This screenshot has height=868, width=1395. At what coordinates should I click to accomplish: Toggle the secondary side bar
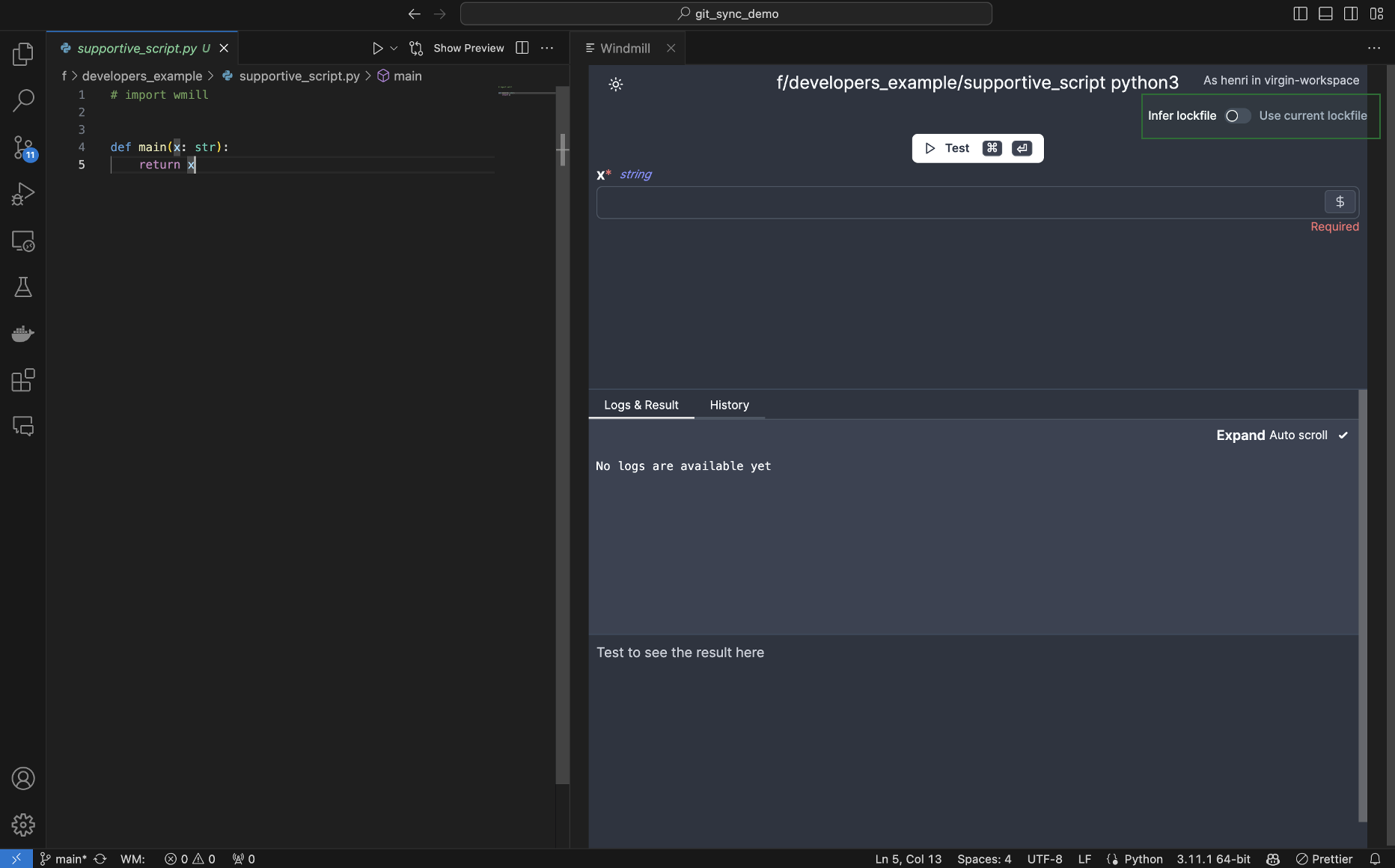coord(1350,13)
